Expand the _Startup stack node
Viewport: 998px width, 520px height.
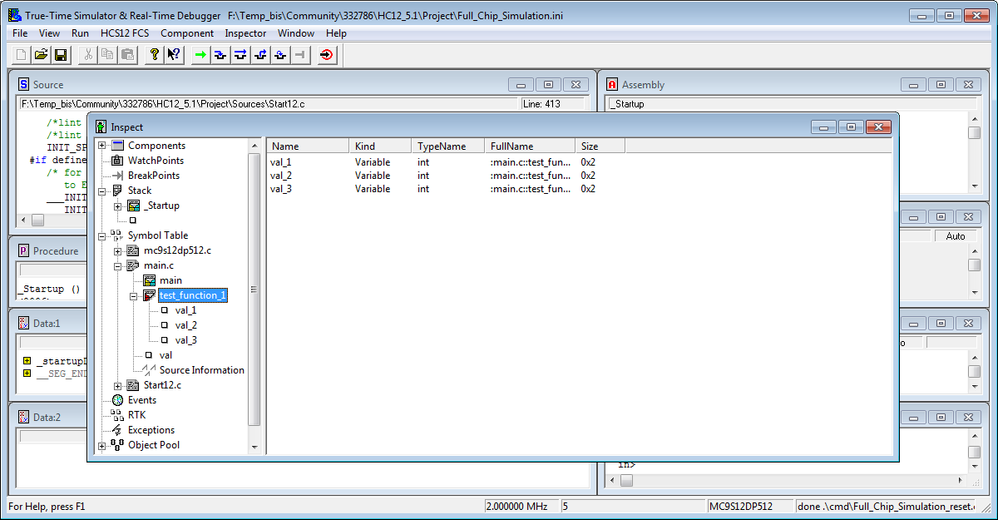[x=118, y=206]
